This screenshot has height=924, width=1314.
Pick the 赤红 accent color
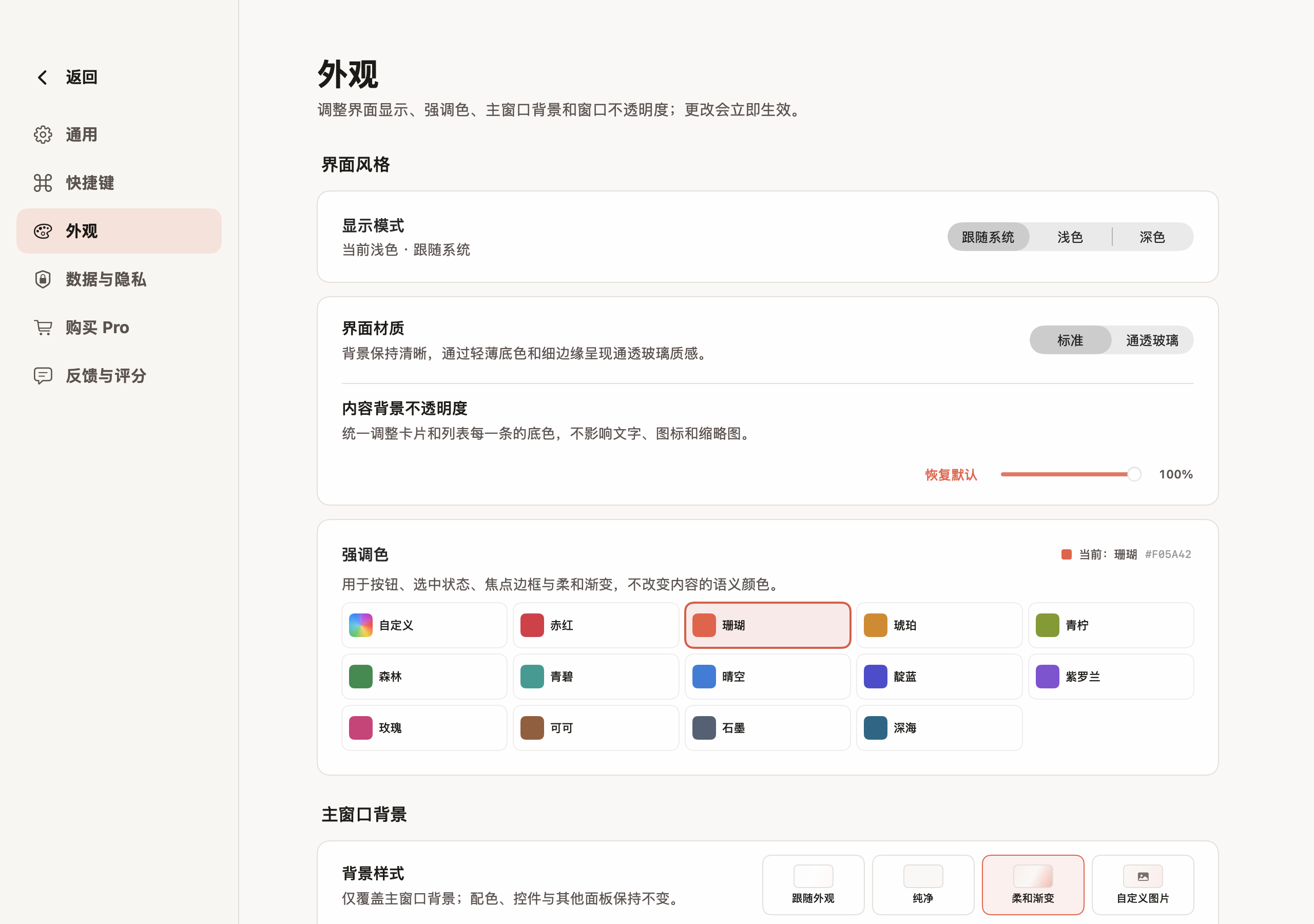coord(596,625)
